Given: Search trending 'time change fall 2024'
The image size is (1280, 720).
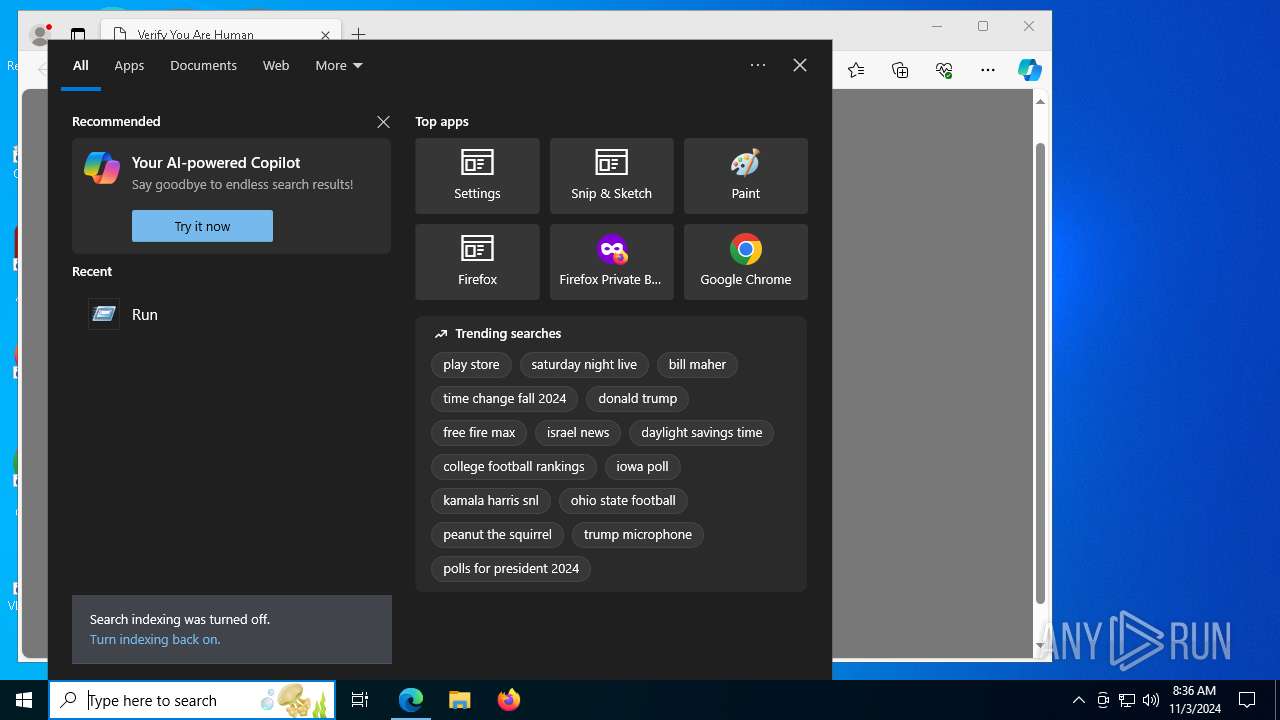Looking at the screenshot, I should [504, 399].
